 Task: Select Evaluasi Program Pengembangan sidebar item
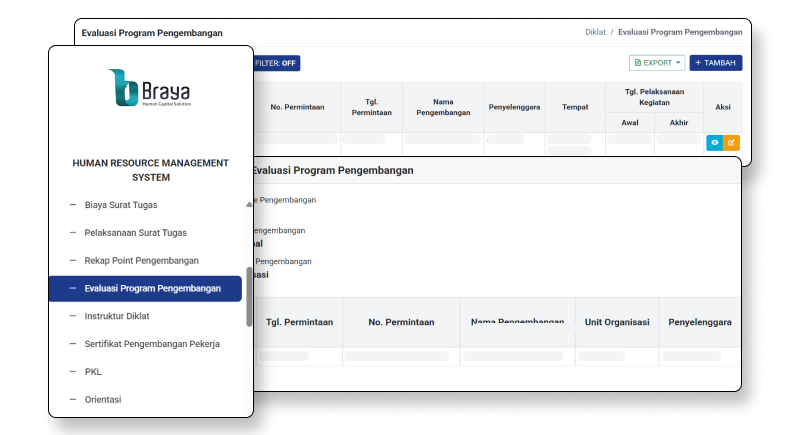click(152, 288)
